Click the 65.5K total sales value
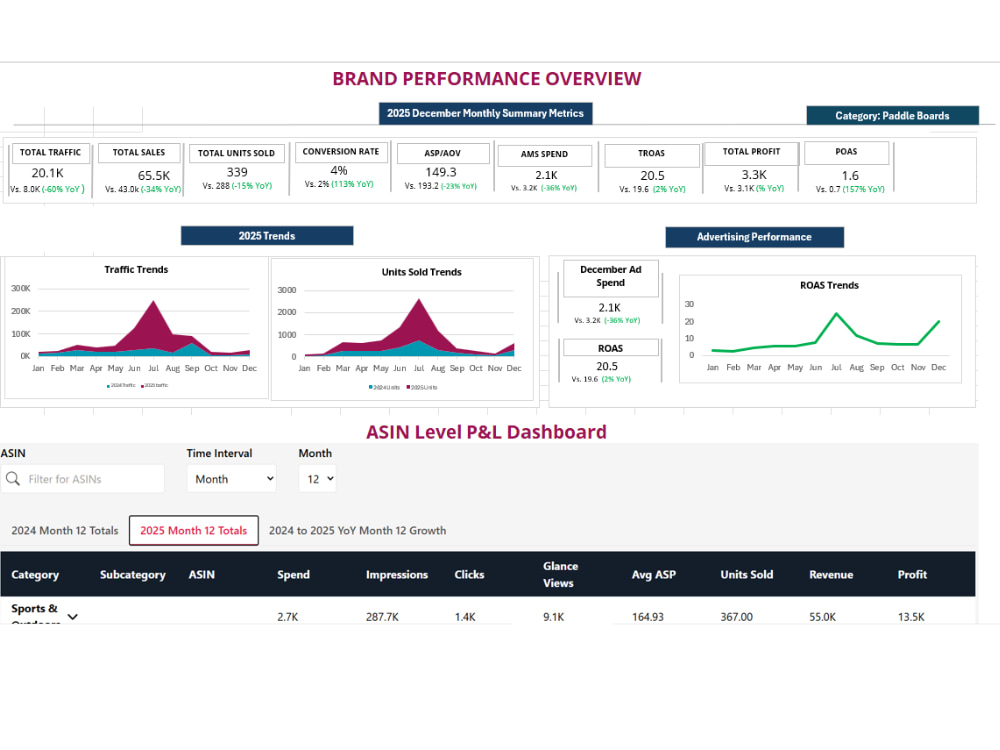Screen dimensions: 1000x750 point(154,175)
